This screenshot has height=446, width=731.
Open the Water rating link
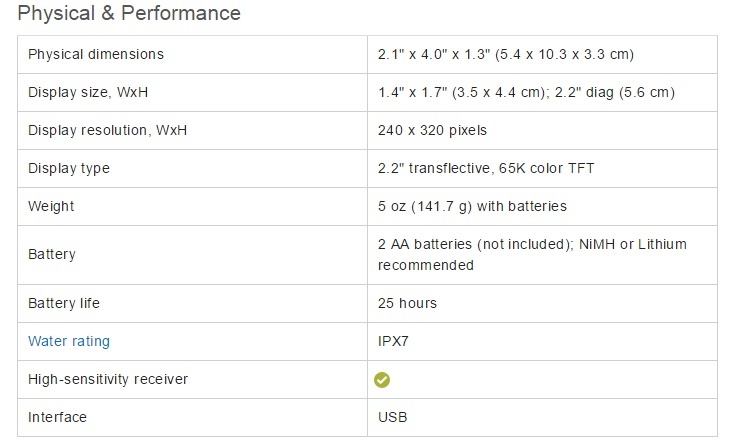pos(69,341)
